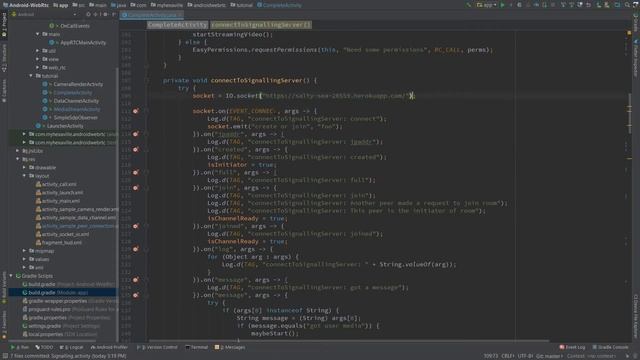This screenshot has width=640, height=360.
Task: Toggle breakpoint on first "message" handler line
Action: [x=136, y=280]
